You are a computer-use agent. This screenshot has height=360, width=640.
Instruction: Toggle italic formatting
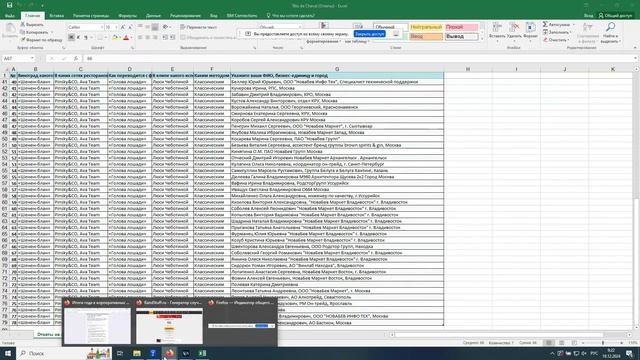click(x=78, y=38)
